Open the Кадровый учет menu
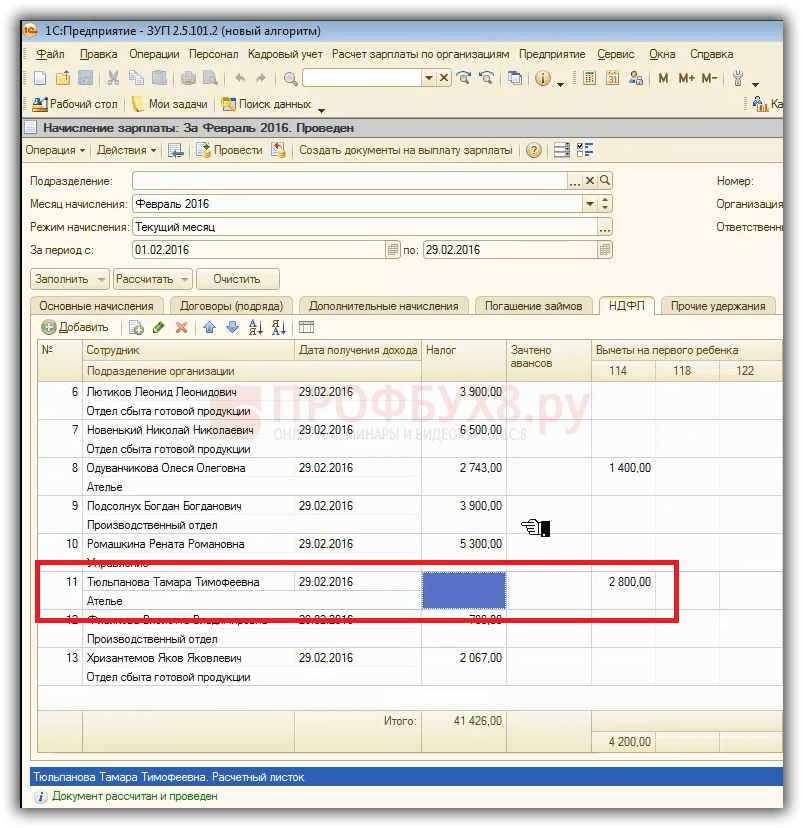803x828 pixels. click(x=285, y=54)
